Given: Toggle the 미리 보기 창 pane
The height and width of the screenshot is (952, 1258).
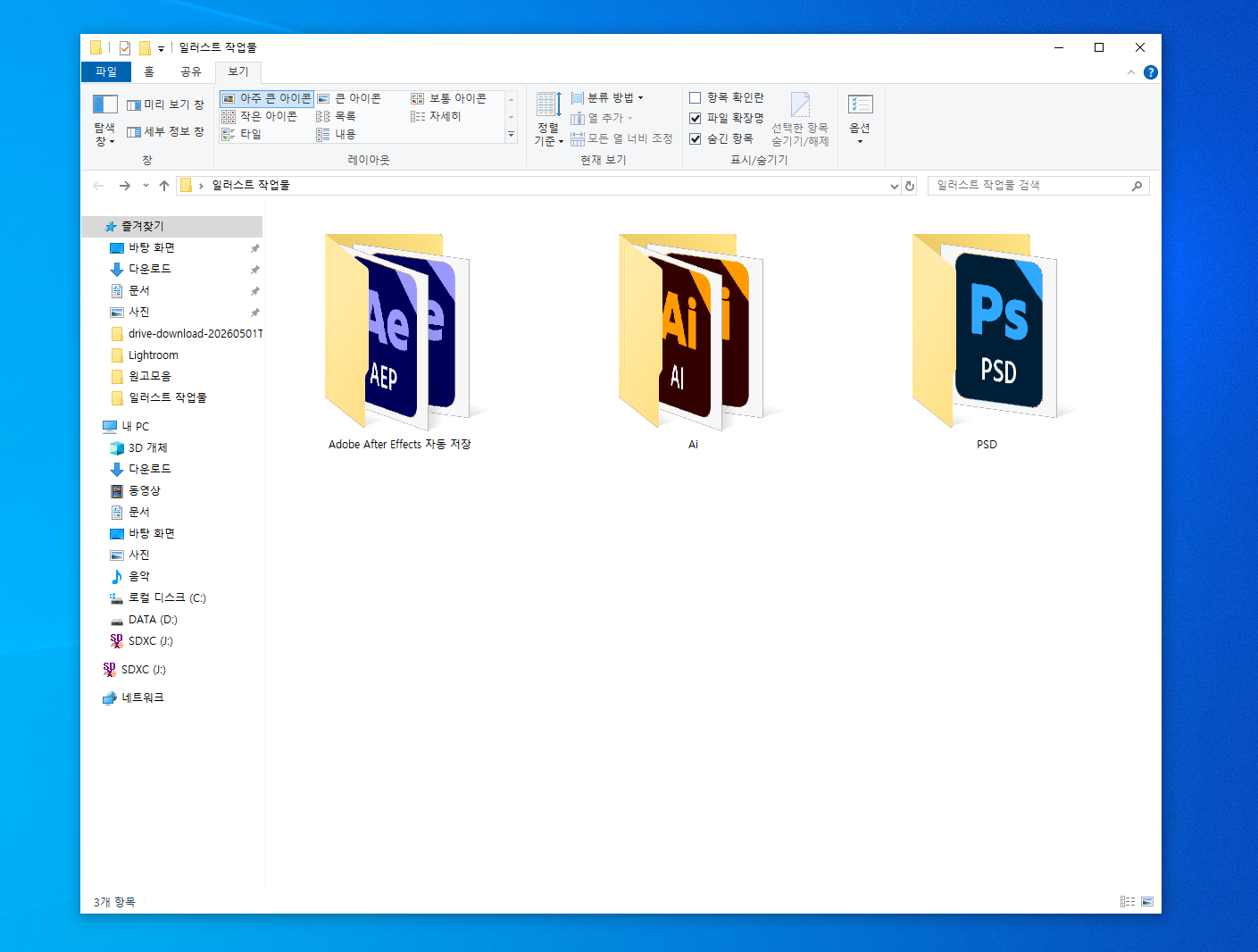Looking at the screenshot, I should [x=165, y=104].
